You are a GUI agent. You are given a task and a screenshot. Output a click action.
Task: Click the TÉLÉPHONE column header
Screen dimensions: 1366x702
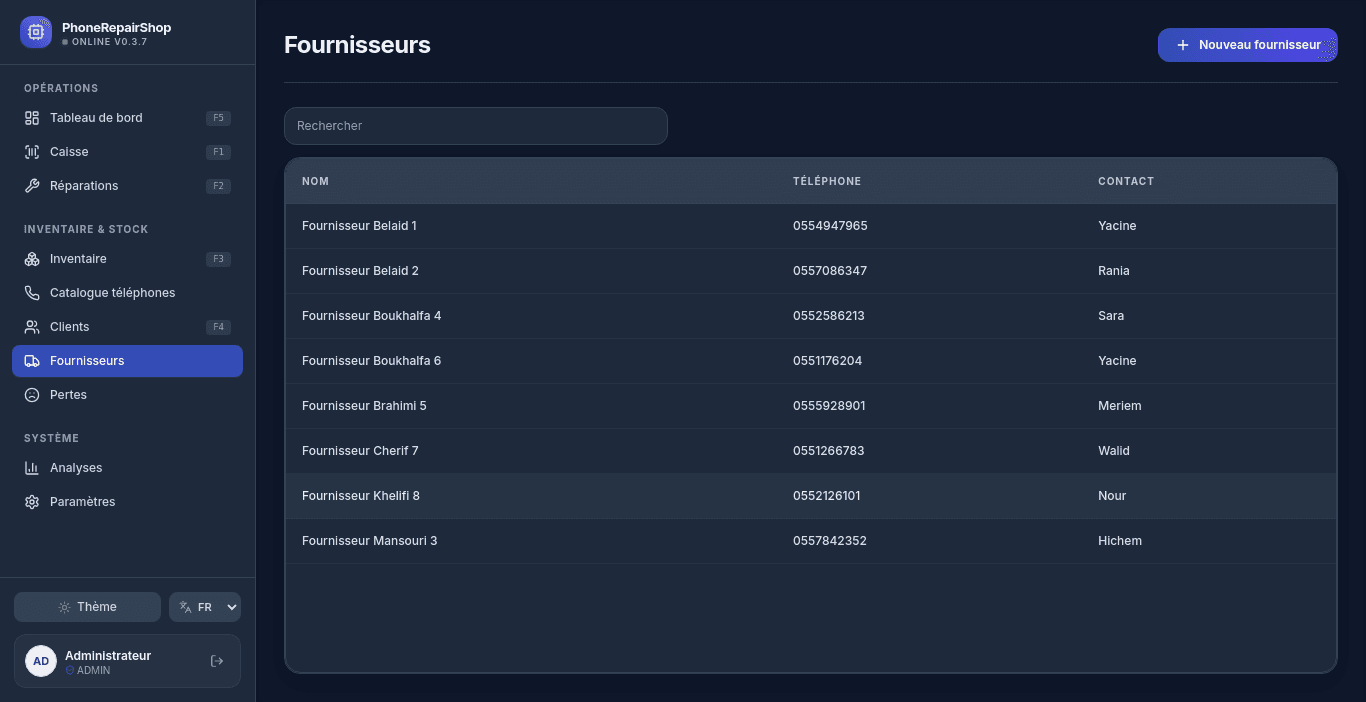tap(827, 181)
